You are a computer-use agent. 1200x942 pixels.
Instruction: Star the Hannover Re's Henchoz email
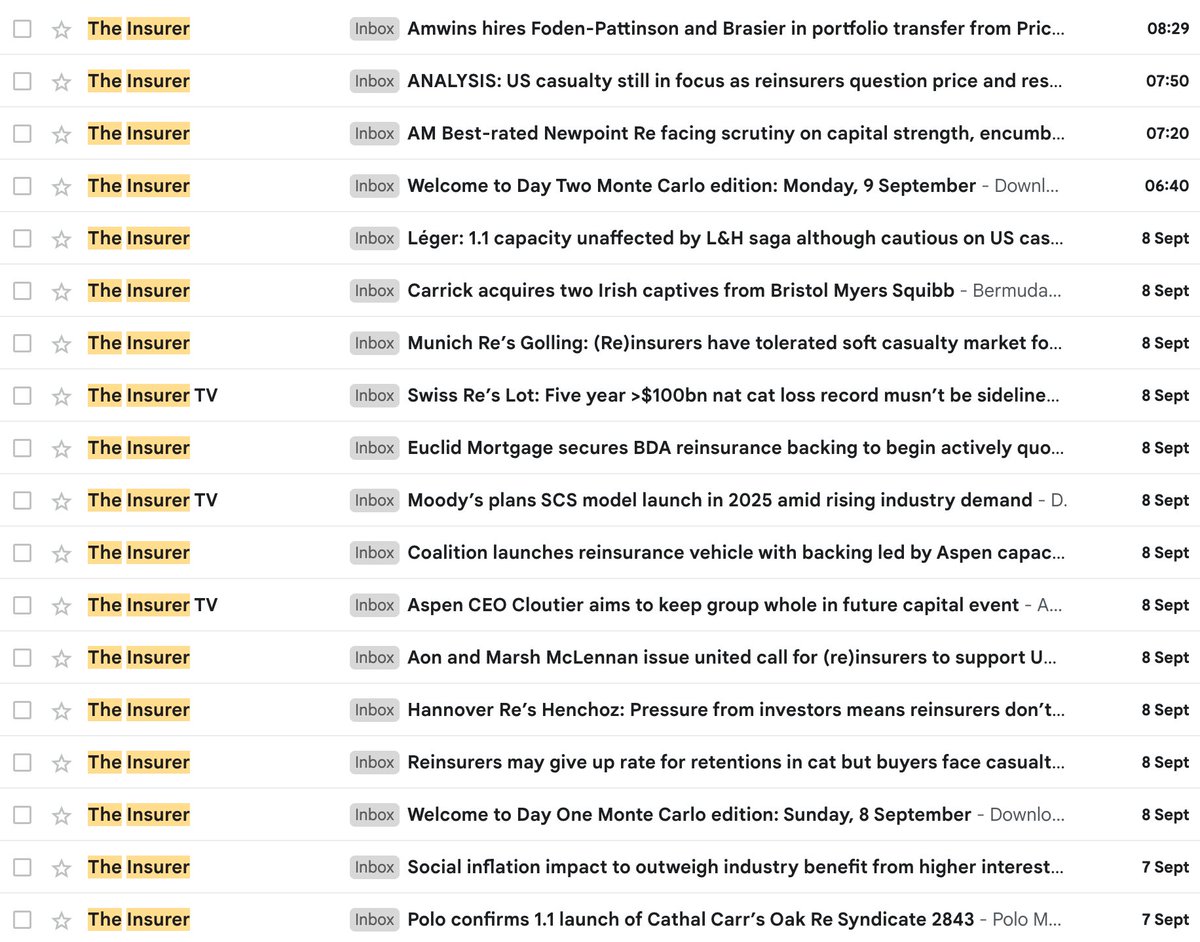pos(61,710)
